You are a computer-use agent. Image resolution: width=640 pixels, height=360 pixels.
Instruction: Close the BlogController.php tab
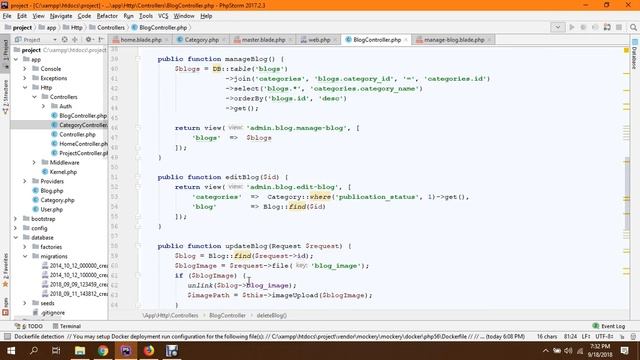pos(406,40)
